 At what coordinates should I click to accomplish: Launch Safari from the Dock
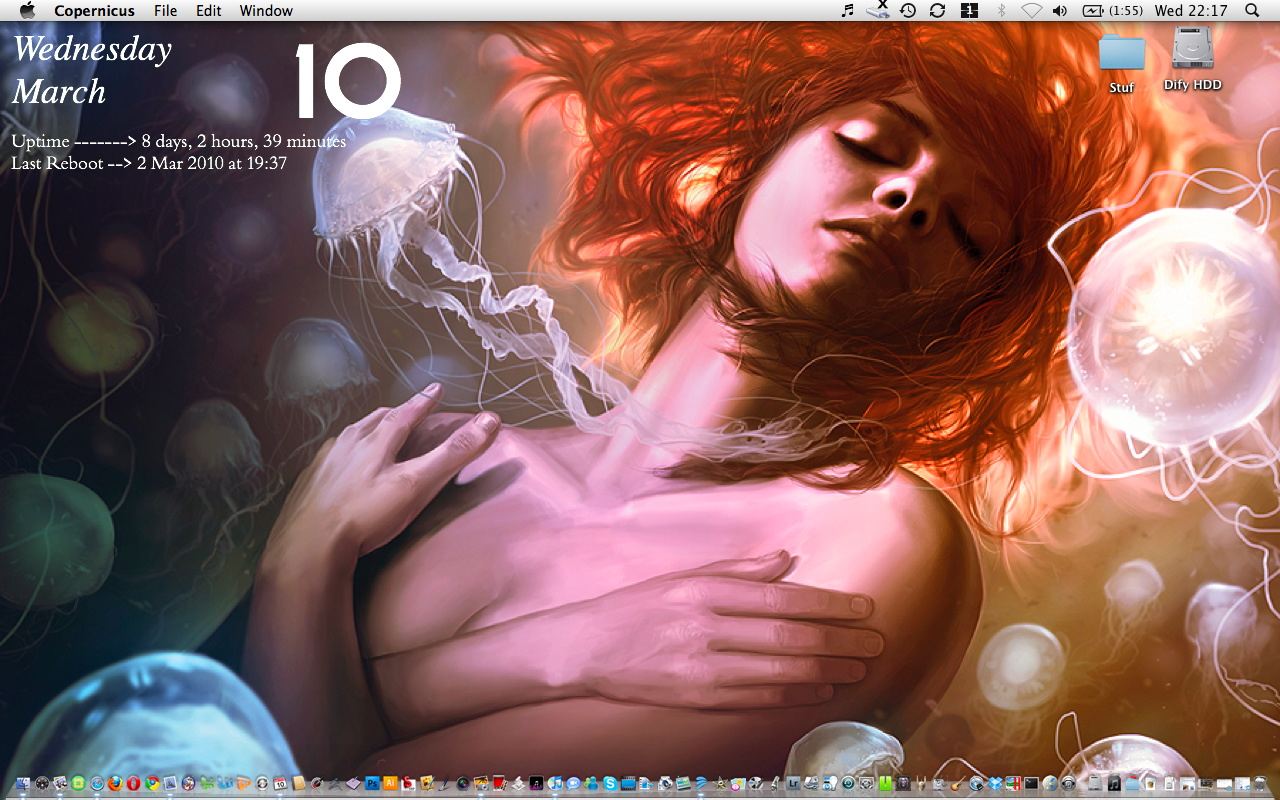coord(97,783)
